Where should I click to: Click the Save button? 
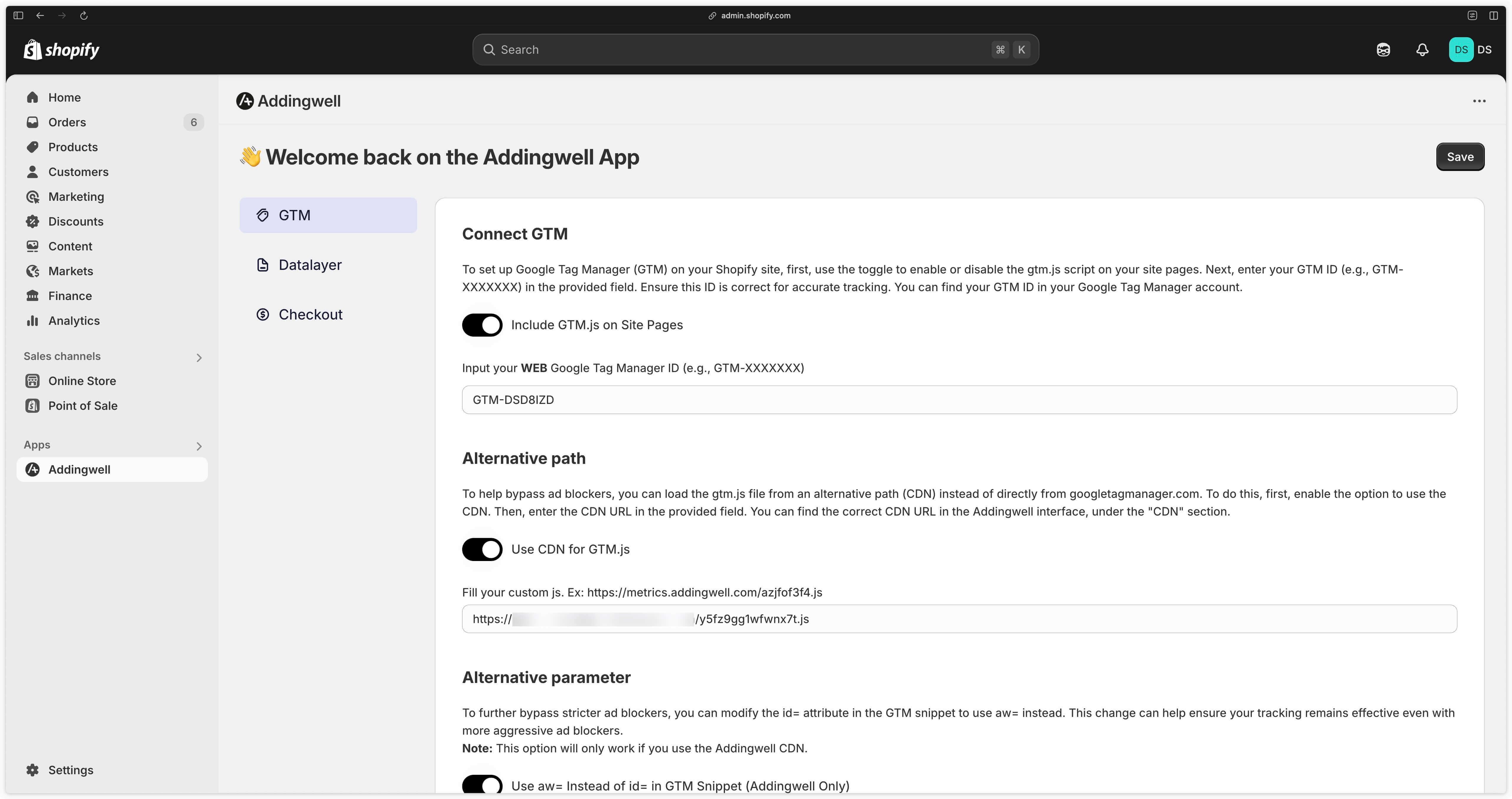tap(1460, 157)
